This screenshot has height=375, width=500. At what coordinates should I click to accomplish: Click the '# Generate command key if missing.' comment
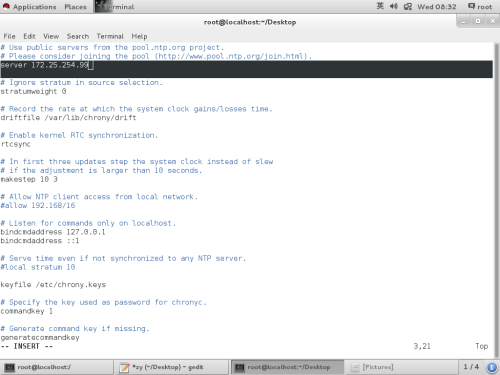(x=75, y=328)
